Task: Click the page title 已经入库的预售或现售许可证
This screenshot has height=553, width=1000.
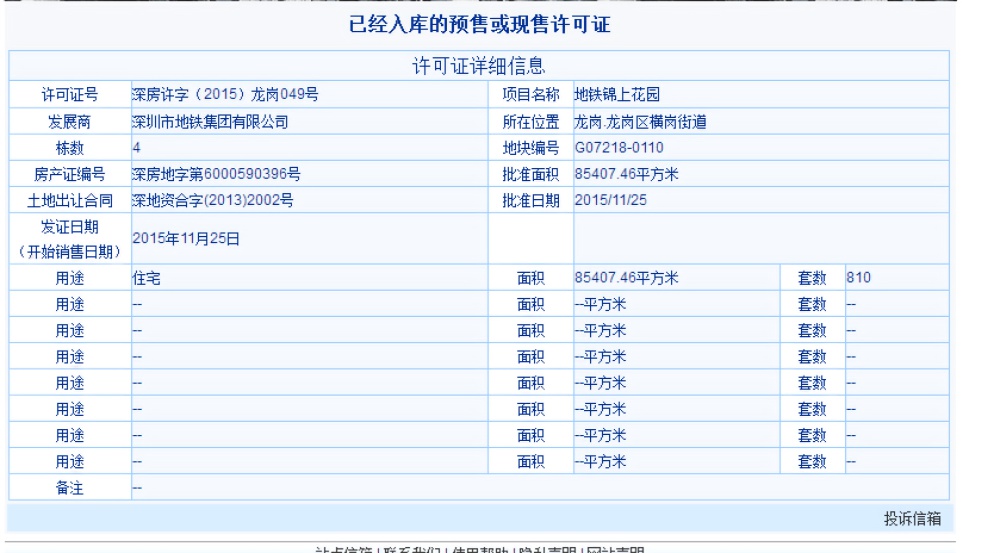Action: coord(479,26)
